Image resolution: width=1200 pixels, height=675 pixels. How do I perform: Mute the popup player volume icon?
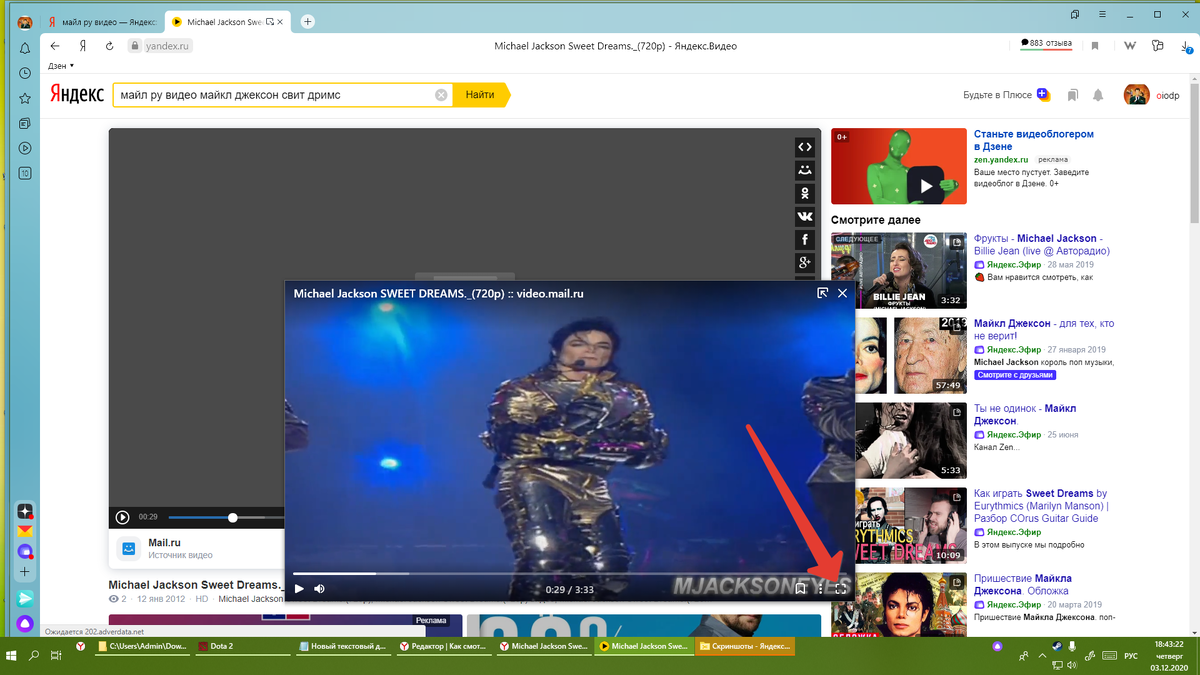pos(320,589)
